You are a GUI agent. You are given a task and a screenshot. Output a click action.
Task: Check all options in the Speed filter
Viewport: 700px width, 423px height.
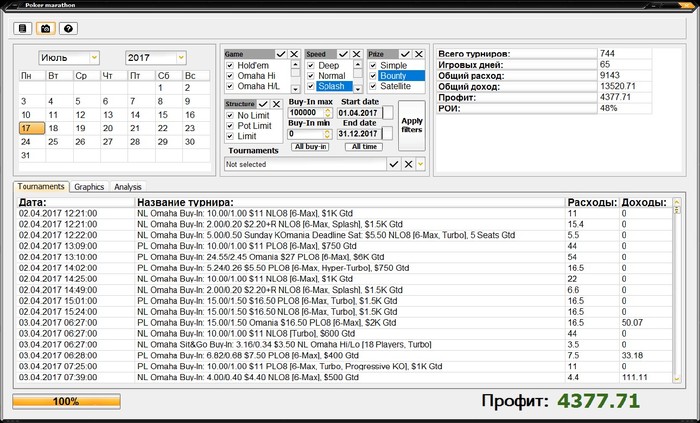(343, 54)
